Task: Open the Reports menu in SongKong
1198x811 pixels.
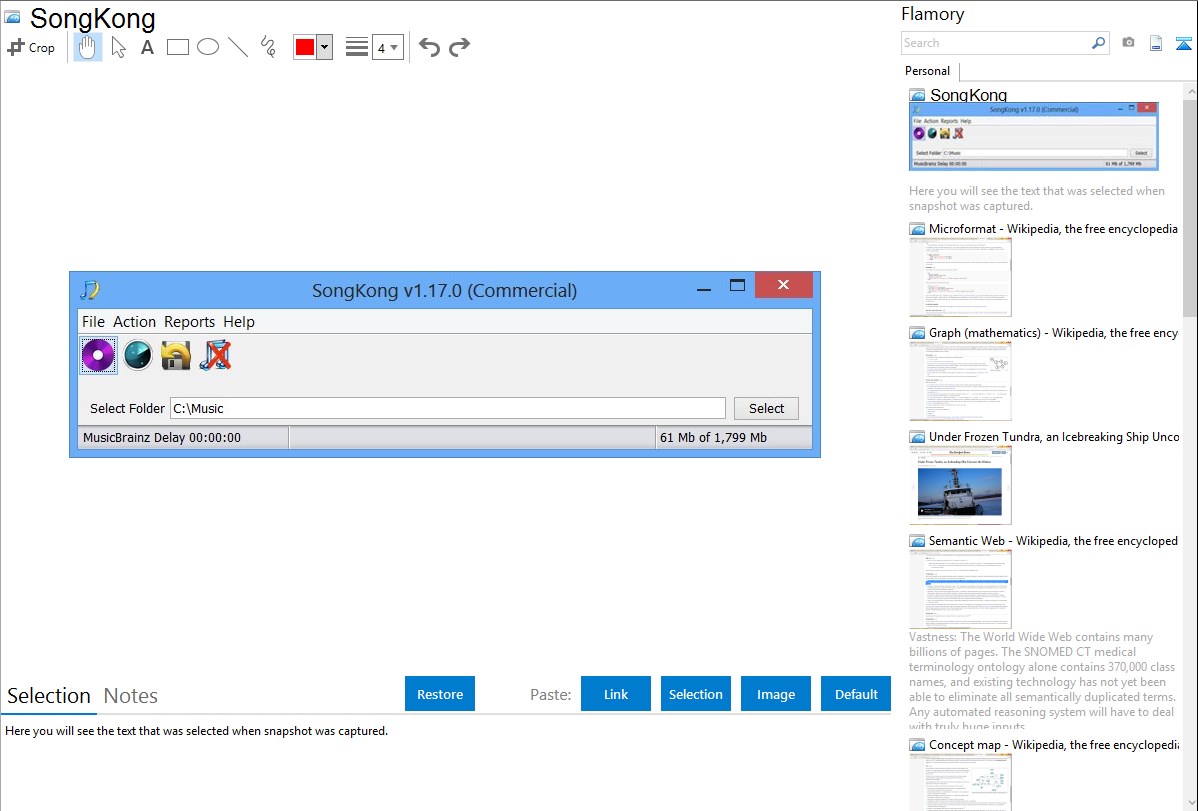Action: [189, 322]
